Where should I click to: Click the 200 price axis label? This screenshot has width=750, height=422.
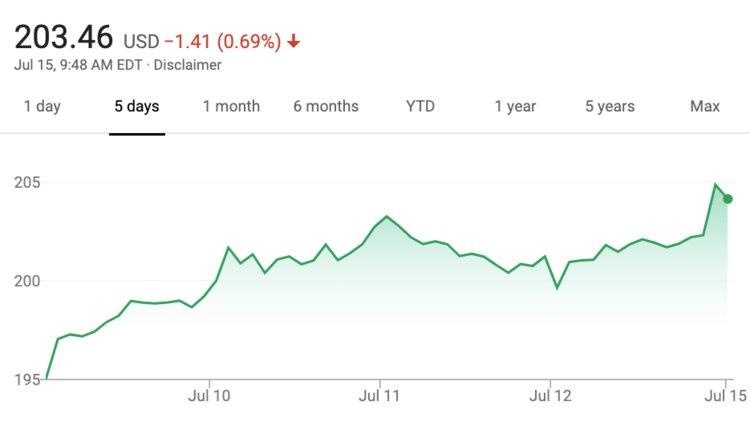(x=27, y=281)
